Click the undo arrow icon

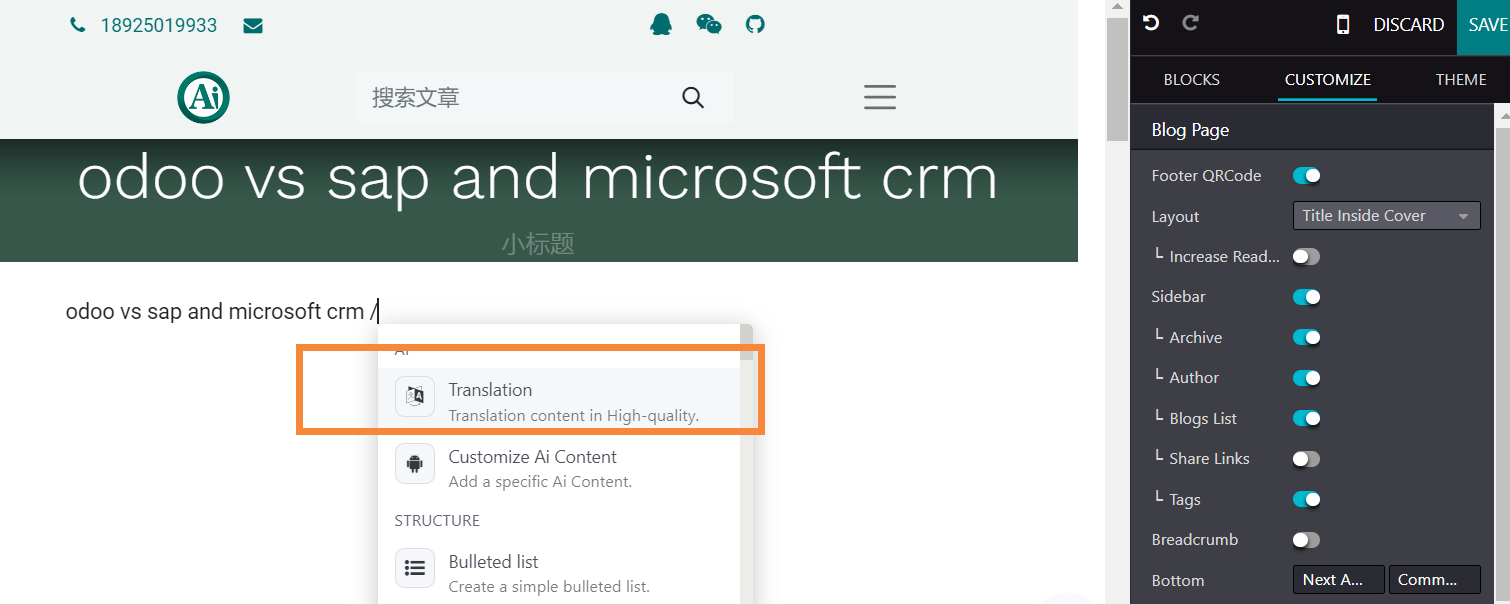click(x=1151, y=23)
